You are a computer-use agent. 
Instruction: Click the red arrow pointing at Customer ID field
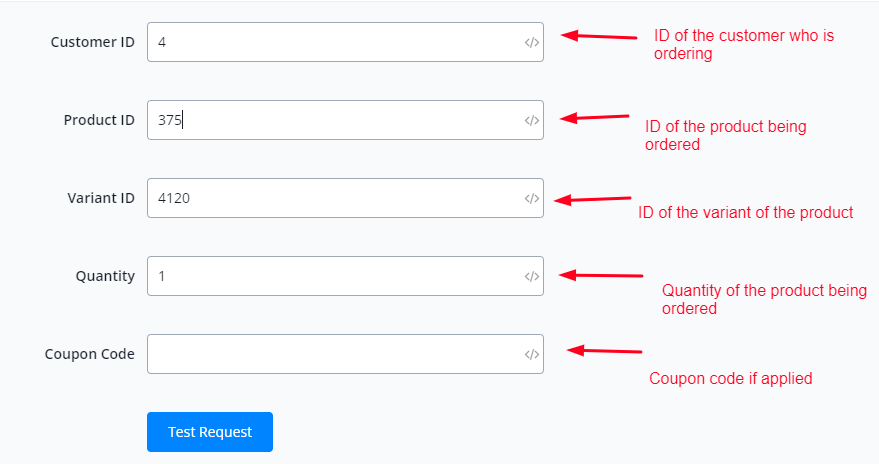[x=598, y=36]
